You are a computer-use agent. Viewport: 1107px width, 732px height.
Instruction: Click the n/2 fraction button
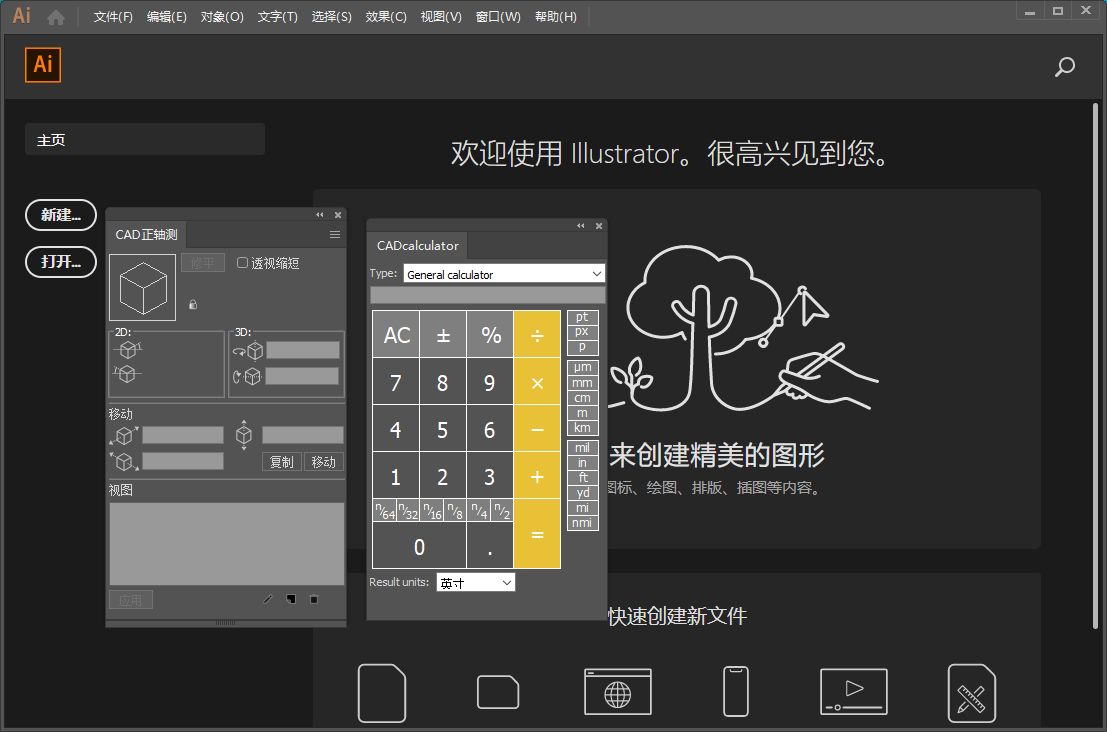502,511
